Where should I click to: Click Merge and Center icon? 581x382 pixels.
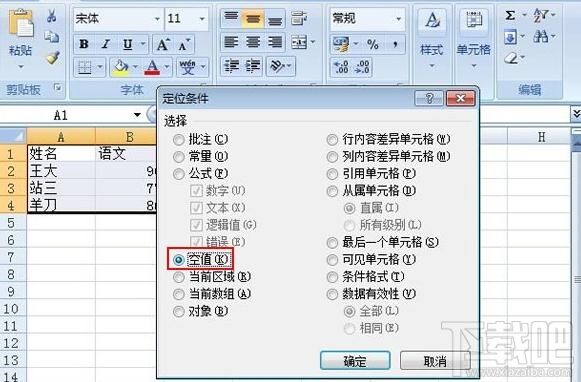pos(299,42)
